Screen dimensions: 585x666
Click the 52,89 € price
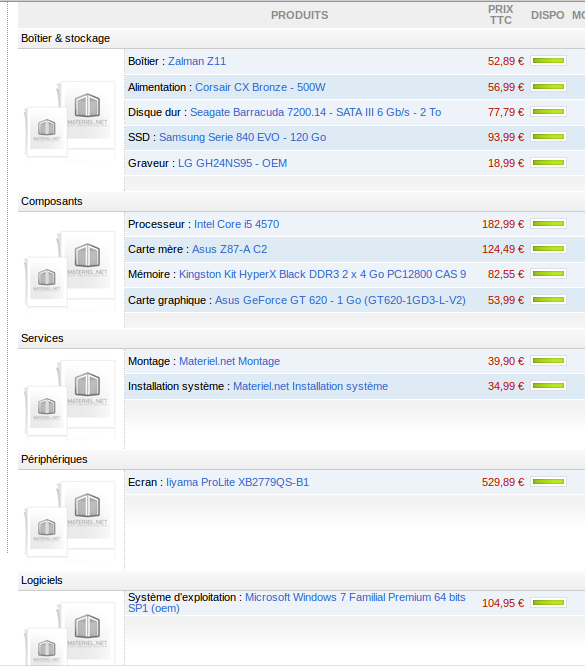506,61
